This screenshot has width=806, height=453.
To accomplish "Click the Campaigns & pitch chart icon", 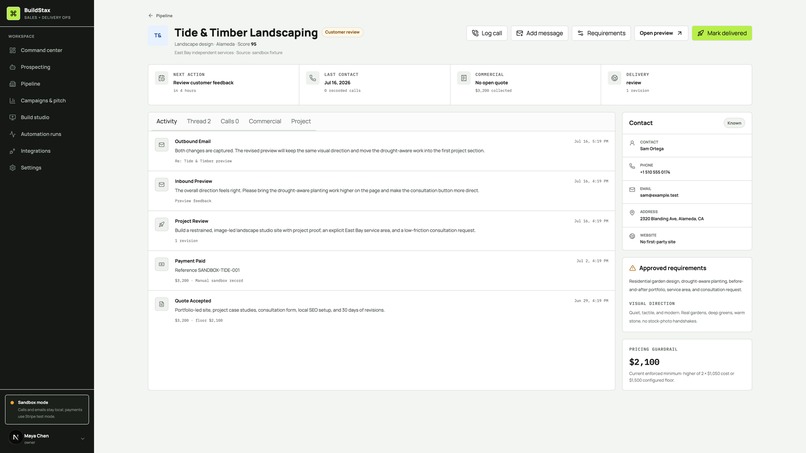I will pyautogui.click(x=12, y=101).
